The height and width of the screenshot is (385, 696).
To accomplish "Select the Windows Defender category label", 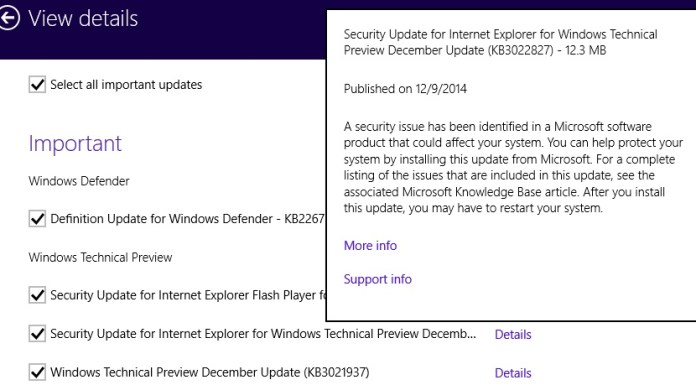I will pyautogui.click(x=79, y=181).
